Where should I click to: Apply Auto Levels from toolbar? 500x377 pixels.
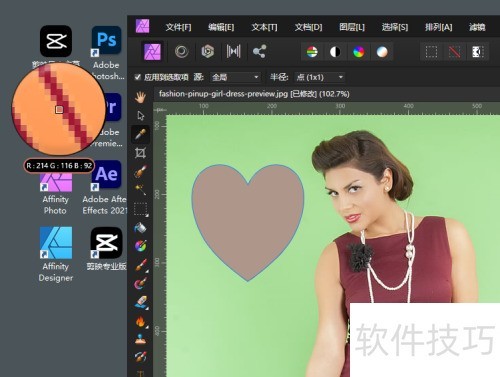(x=312, y=52)
